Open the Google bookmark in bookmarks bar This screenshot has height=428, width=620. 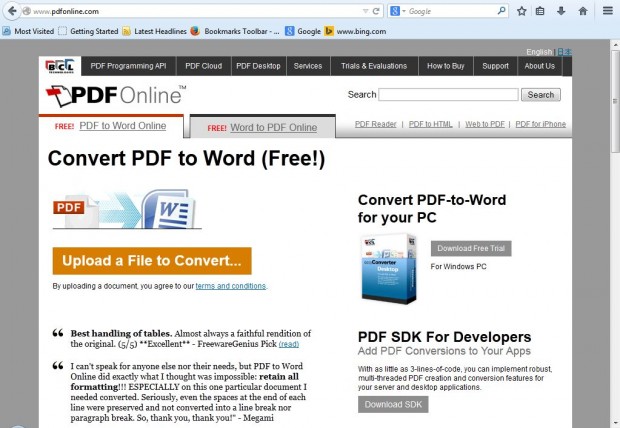pos(303,31)
